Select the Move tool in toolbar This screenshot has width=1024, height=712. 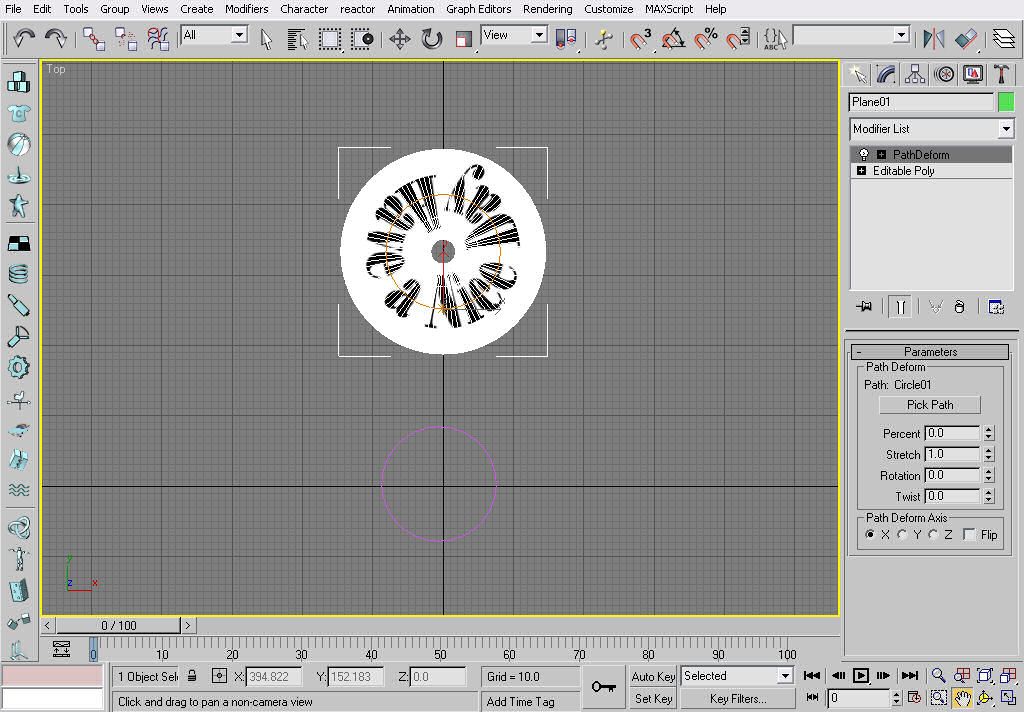click(400, 39)
